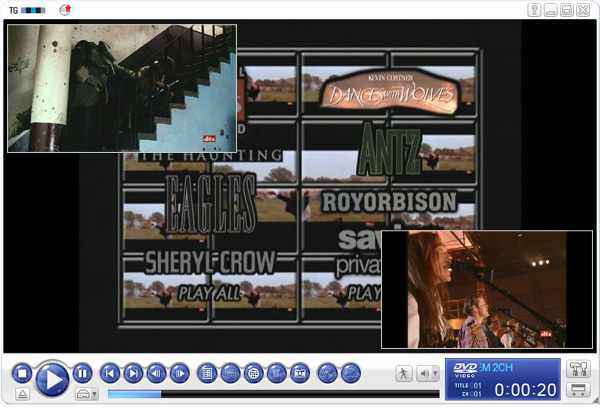The height and width of the screenshot is (409, 600).
Task: Open Help with the question mark button
Action: 534,10
